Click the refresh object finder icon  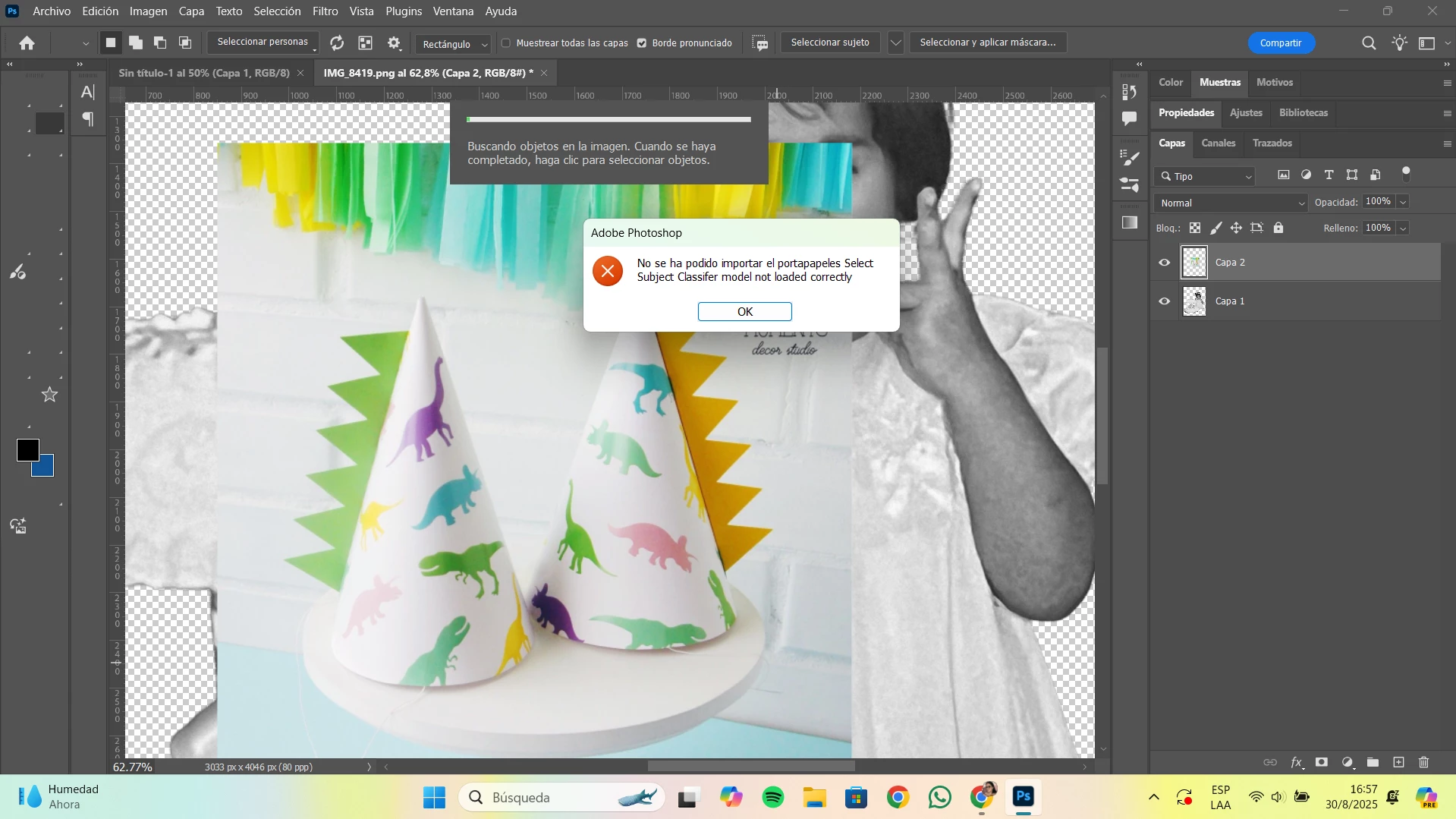click(338, 43)
